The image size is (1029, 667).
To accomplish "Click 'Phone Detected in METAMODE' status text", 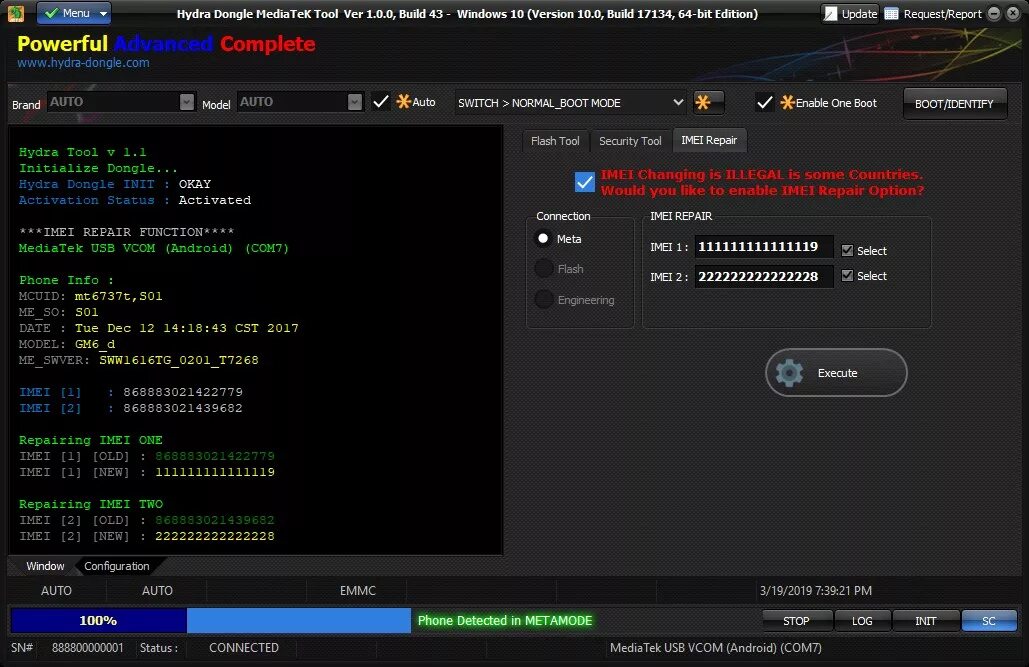I will coord(505,620).
